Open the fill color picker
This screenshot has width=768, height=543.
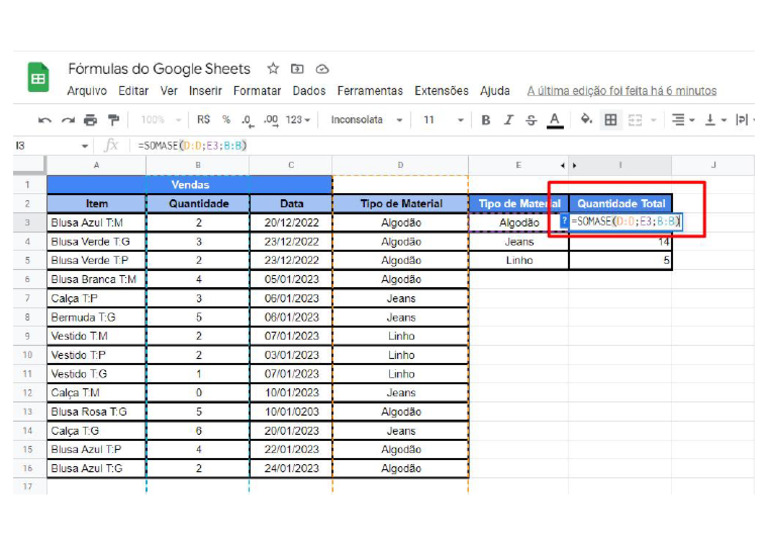586,120
